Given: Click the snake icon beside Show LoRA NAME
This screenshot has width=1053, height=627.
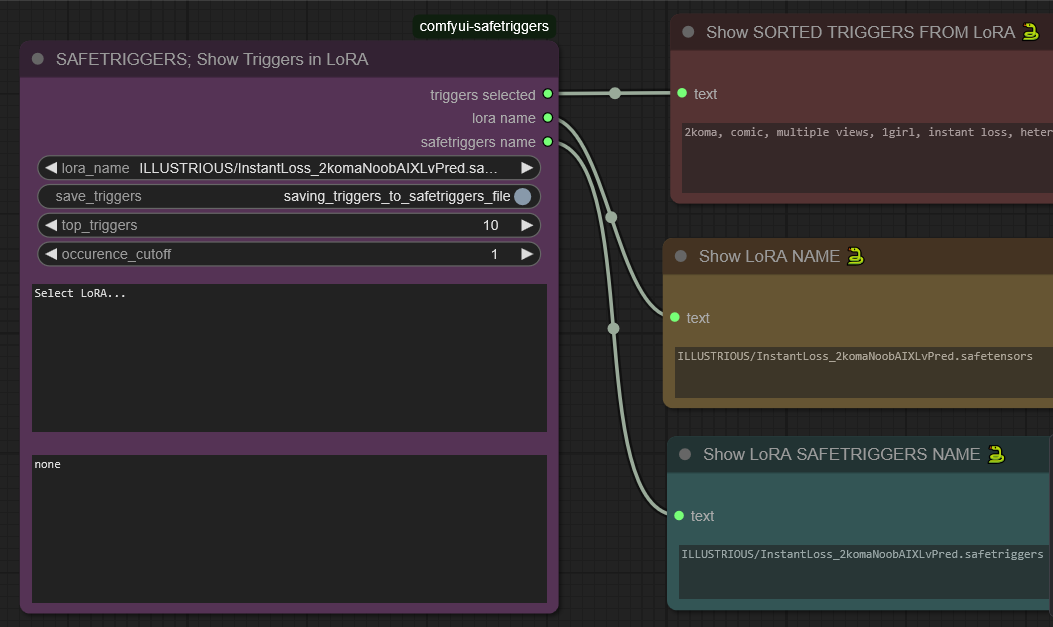Looking at the screenshot, I should [x=855, y=256].
